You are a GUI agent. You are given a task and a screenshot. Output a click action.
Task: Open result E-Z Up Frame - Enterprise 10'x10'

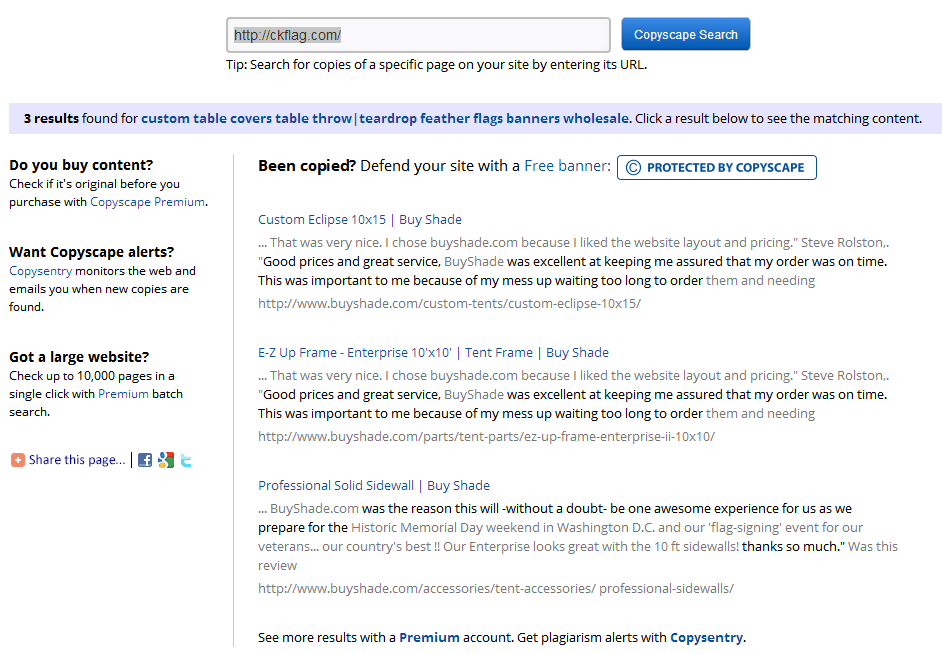pyautogui.click(x=433, y=353)
